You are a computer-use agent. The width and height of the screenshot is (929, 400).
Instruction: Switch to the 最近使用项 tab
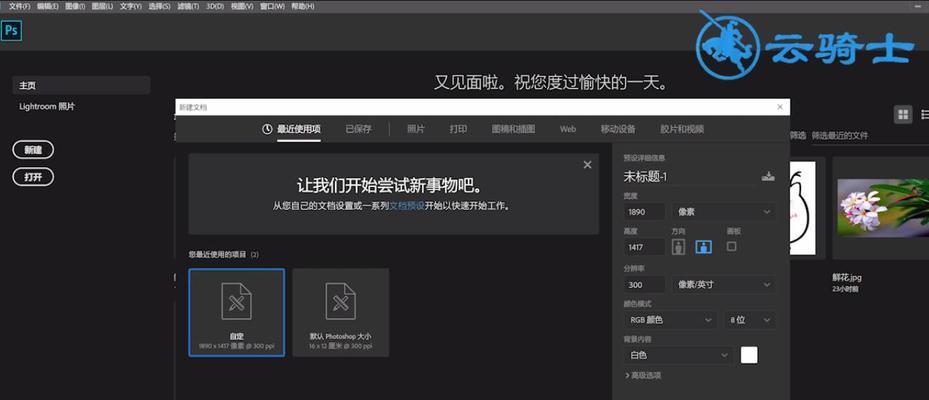[299, 129]
